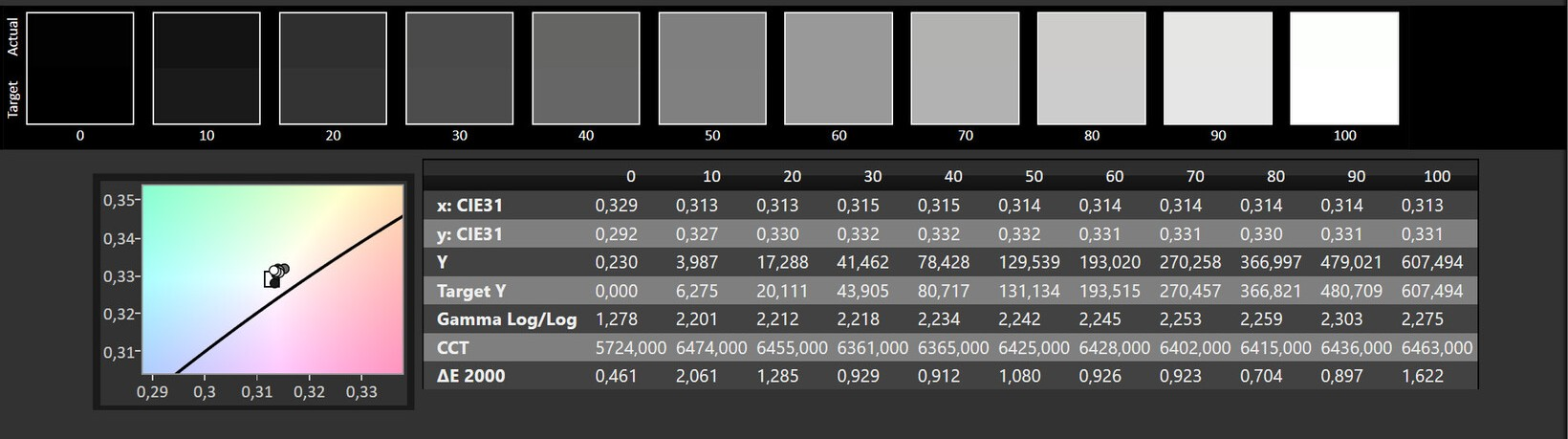Select CCT value 5724,000
1568x439 pixels.
click(630, 348)
